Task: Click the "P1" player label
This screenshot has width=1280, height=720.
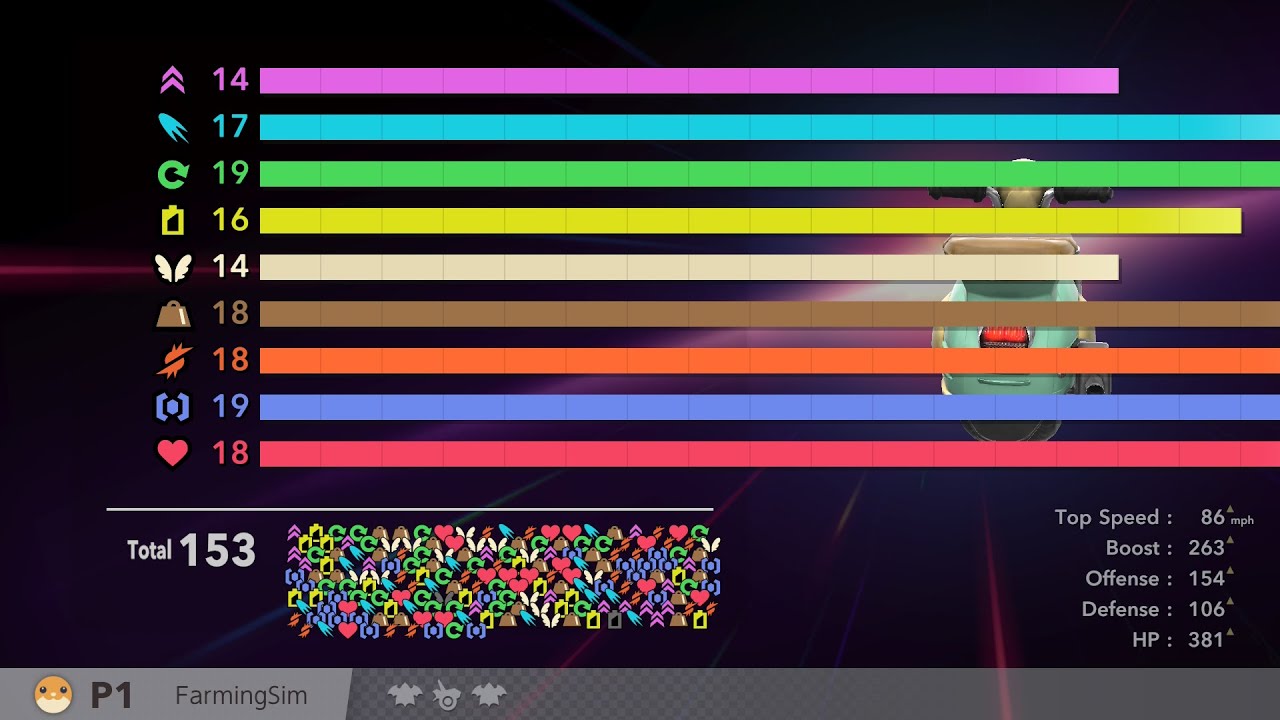Action: tap(111, 695)
